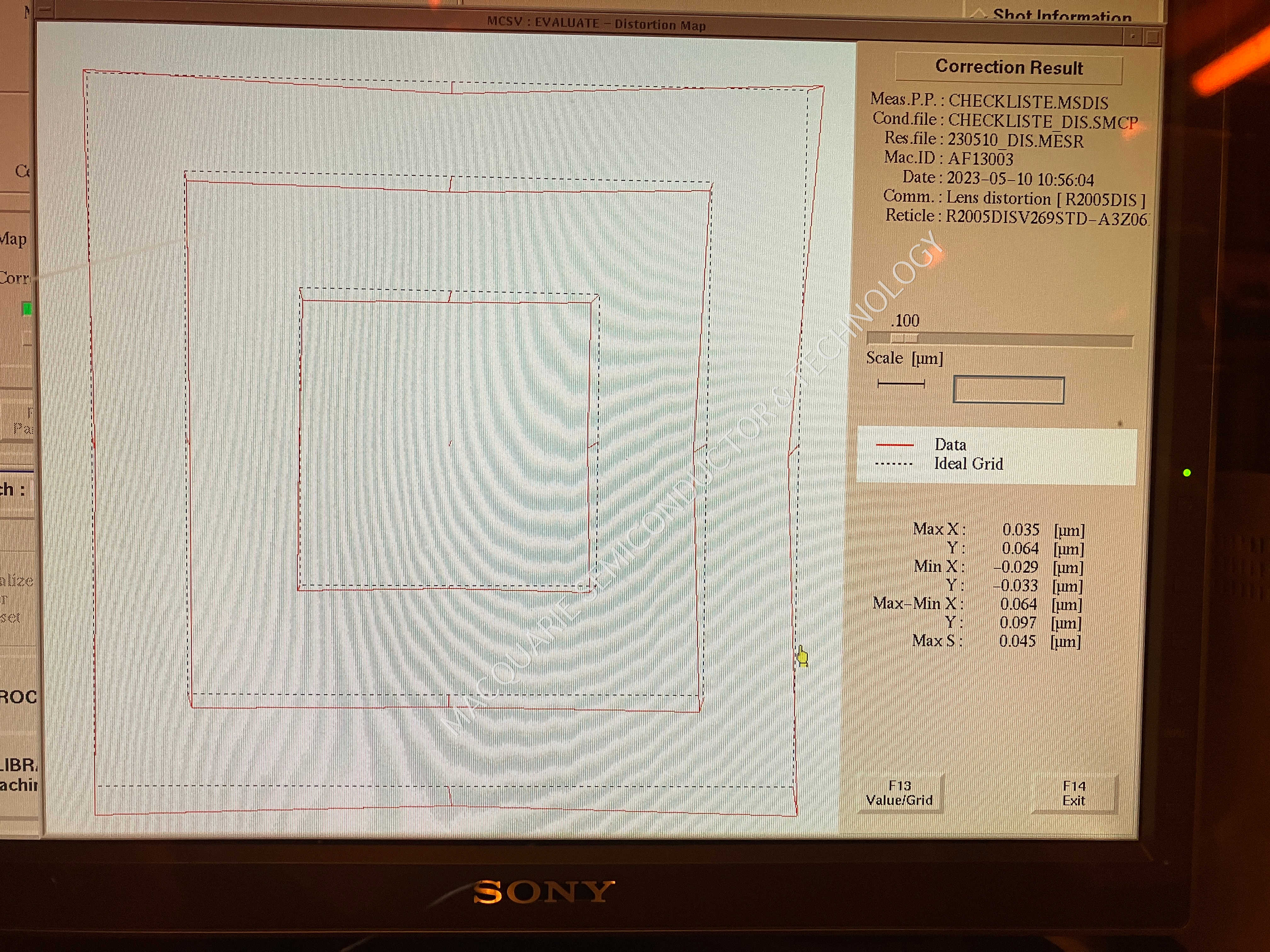Click the empty Scale value input box

(x=1008, y=390)
